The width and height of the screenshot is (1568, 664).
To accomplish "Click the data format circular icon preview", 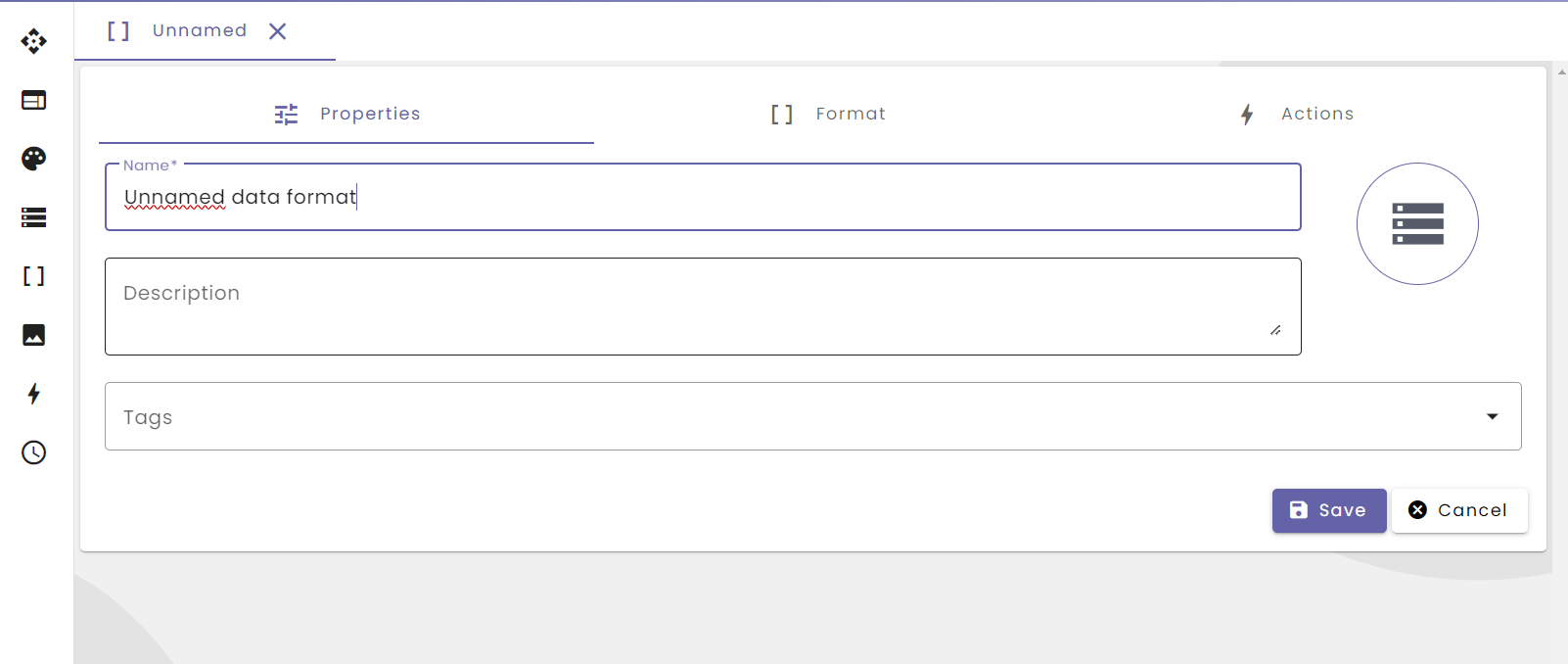I will [x=1417, y=223].
